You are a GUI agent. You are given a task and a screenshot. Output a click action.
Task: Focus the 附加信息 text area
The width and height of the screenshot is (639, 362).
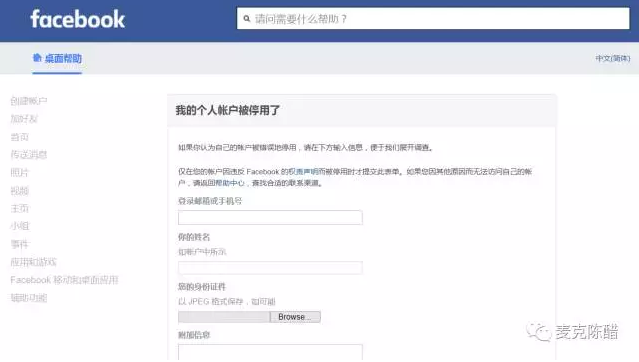[270, 353]
